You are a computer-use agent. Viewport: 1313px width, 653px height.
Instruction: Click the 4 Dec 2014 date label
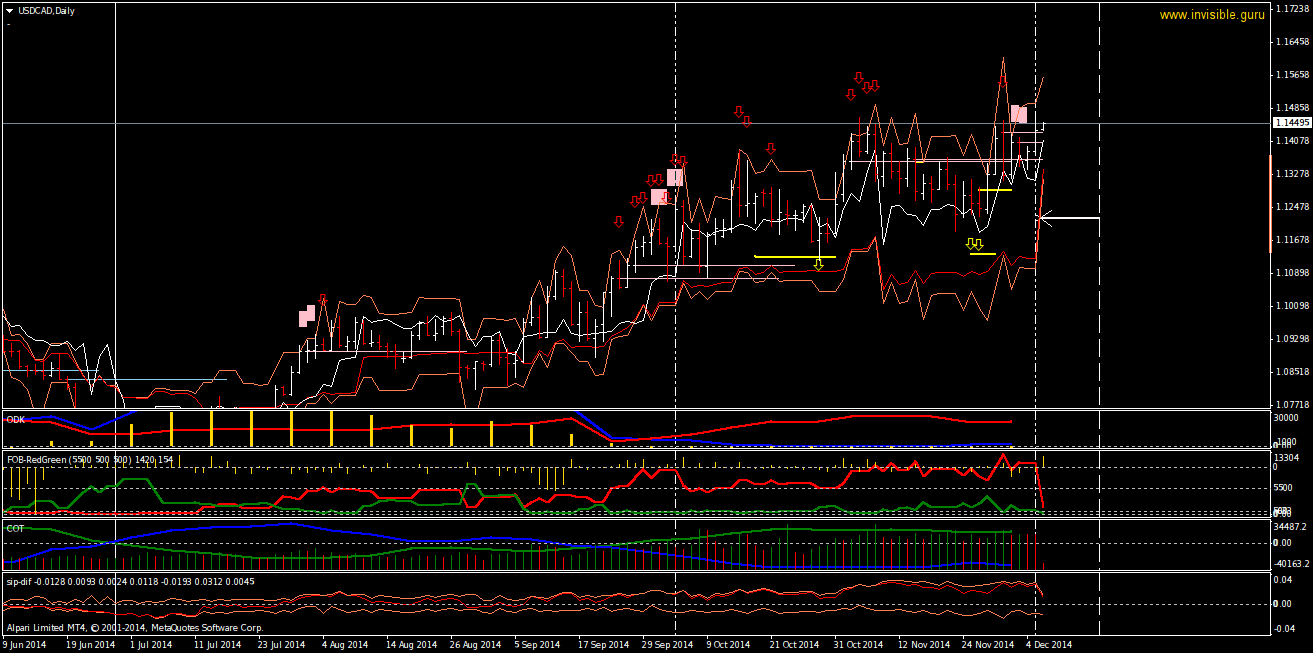1049,645
